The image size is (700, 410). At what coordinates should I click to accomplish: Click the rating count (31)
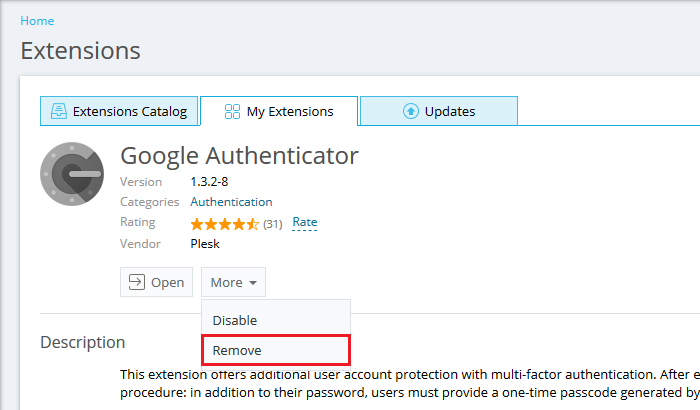(x=273, y=224)
